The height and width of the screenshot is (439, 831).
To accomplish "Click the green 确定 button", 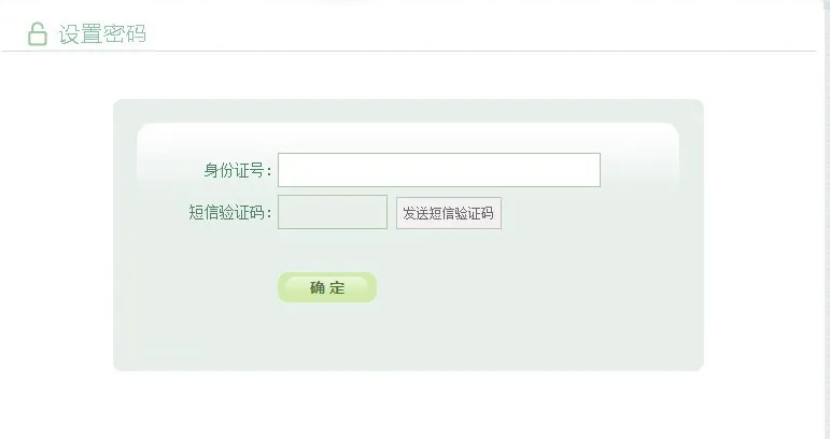I will [x=327, y=287].
